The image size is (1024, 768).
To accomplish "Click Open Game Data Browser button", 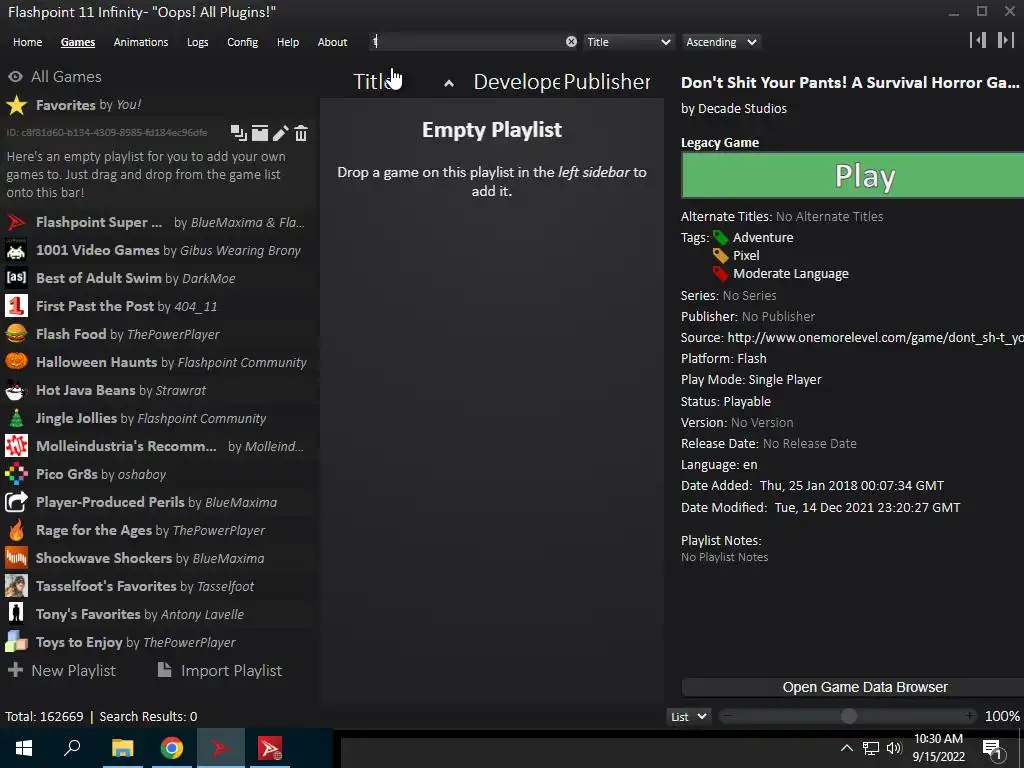I will 852,687.
